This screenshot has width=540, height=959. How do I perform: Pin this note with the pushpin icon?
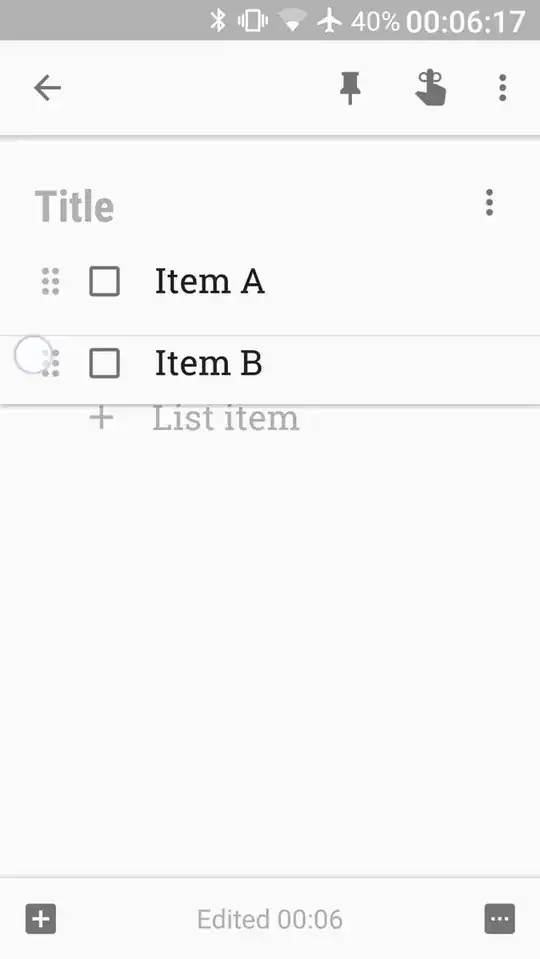pyautogui.click(x=350, y=88)
